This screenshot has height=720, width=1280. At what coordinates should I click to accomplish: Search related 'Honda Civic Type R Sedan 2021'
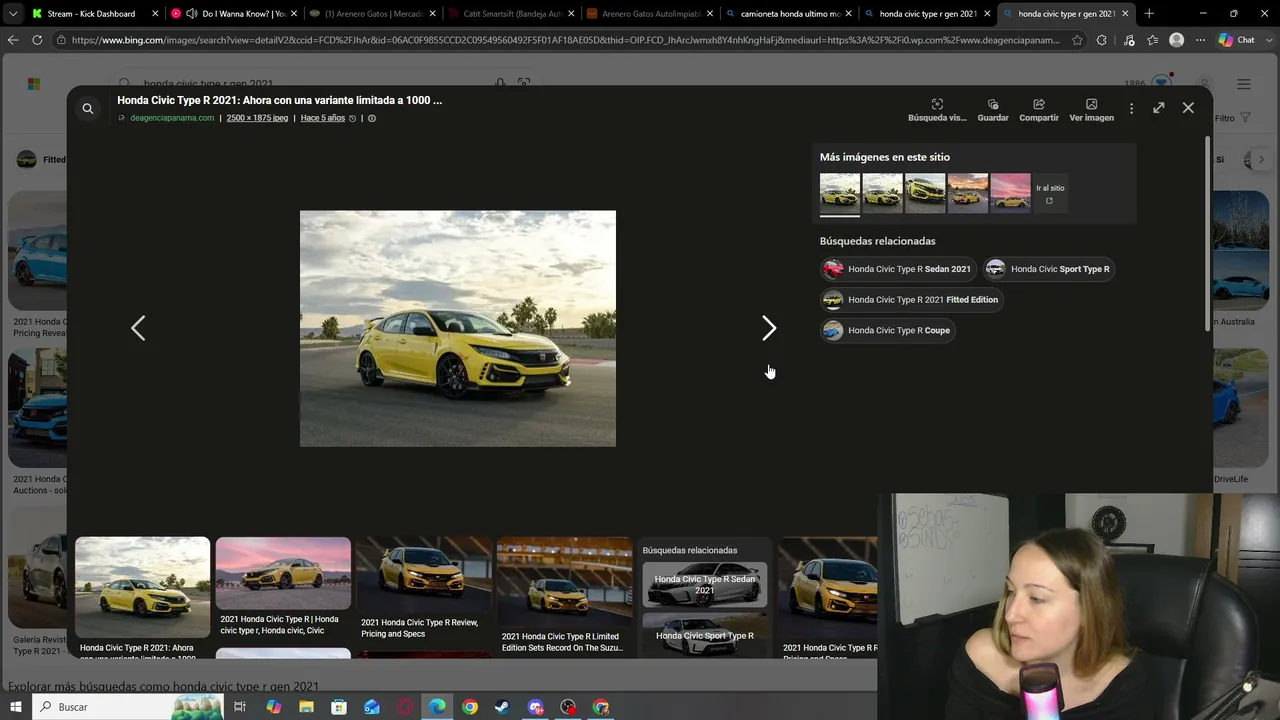tap(897, 269)
